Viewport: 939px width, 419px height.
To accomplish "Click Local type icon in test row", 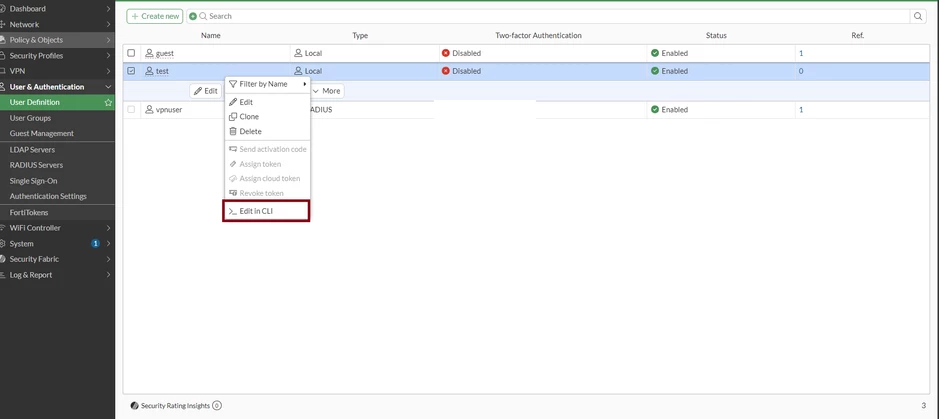I will pyautogui.click(x=298, y=71).
